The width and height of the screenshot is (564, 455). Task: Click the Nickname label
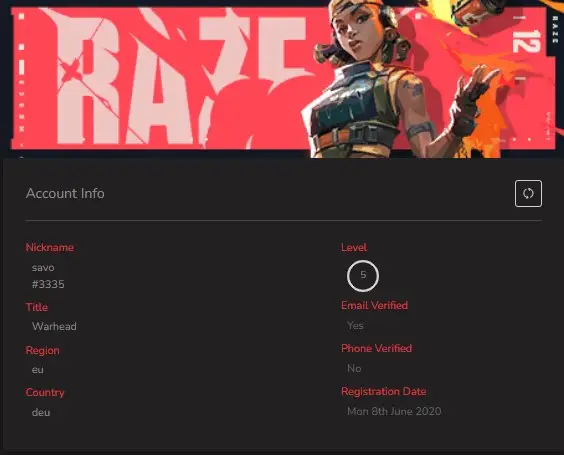[x=50, y=247]
